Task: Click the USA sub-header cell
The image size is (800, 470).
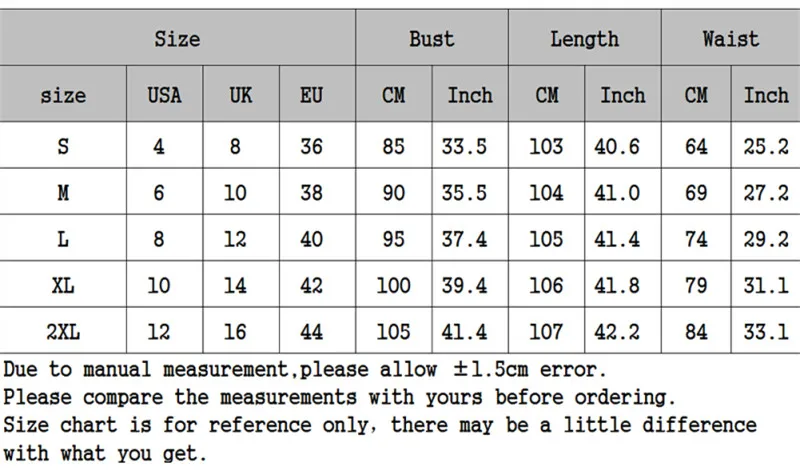Action: 164,96
